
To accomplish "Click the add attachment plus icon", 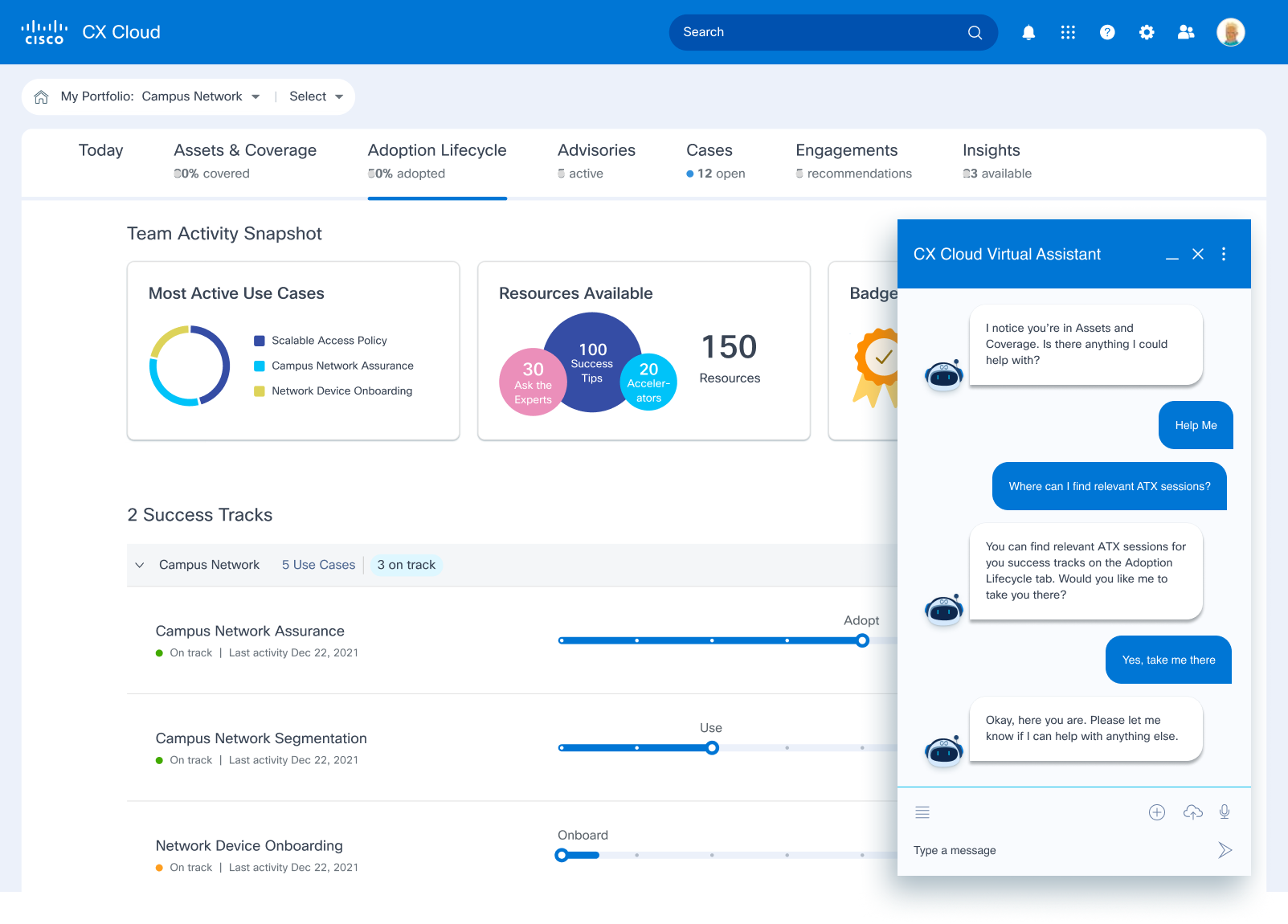I will (x=1157, y=812).
